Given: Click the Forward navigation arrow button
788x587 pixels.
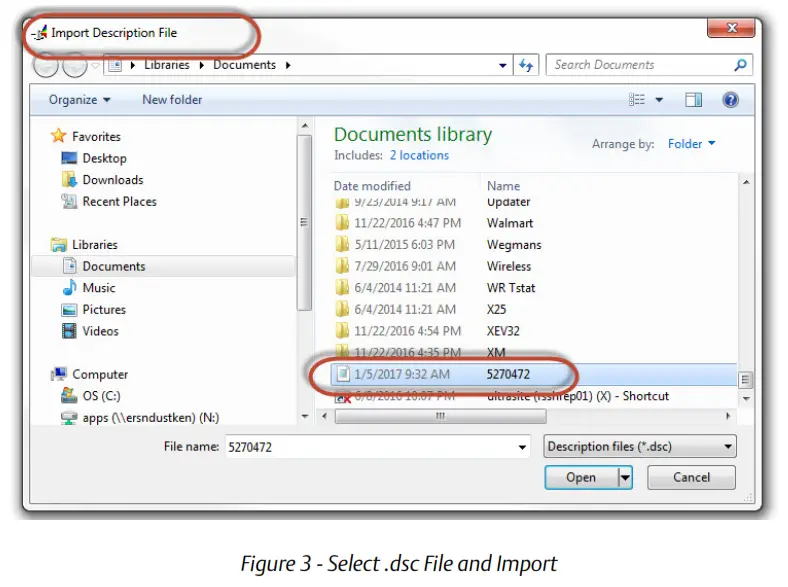Looking at the screenshot, I should (75, 65).
